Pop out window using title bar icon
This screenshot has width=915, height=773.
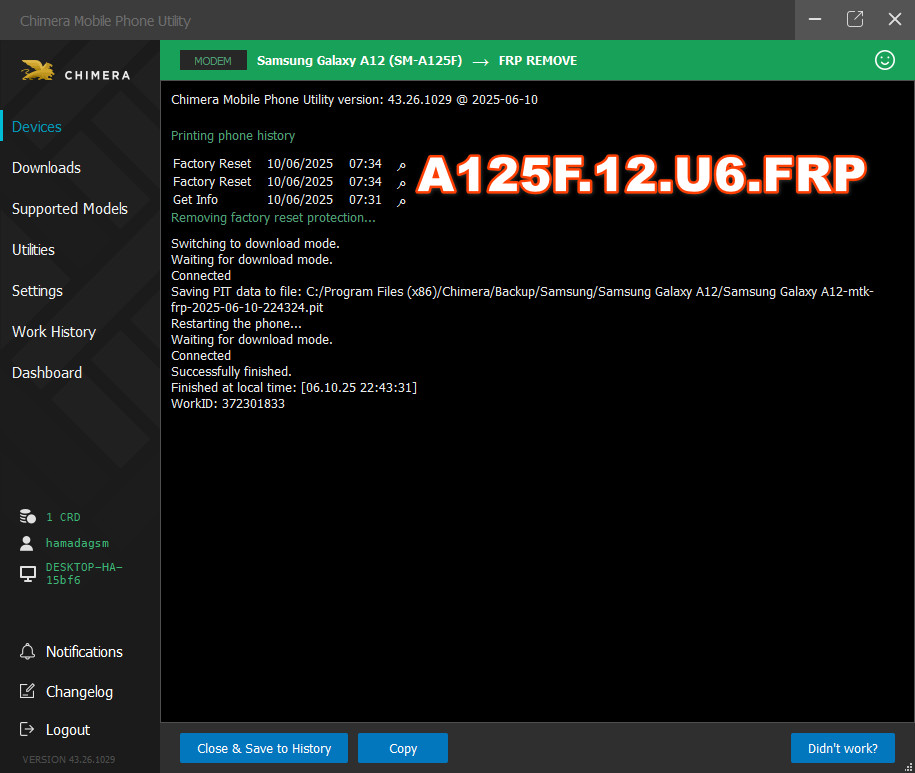(855, 19)
